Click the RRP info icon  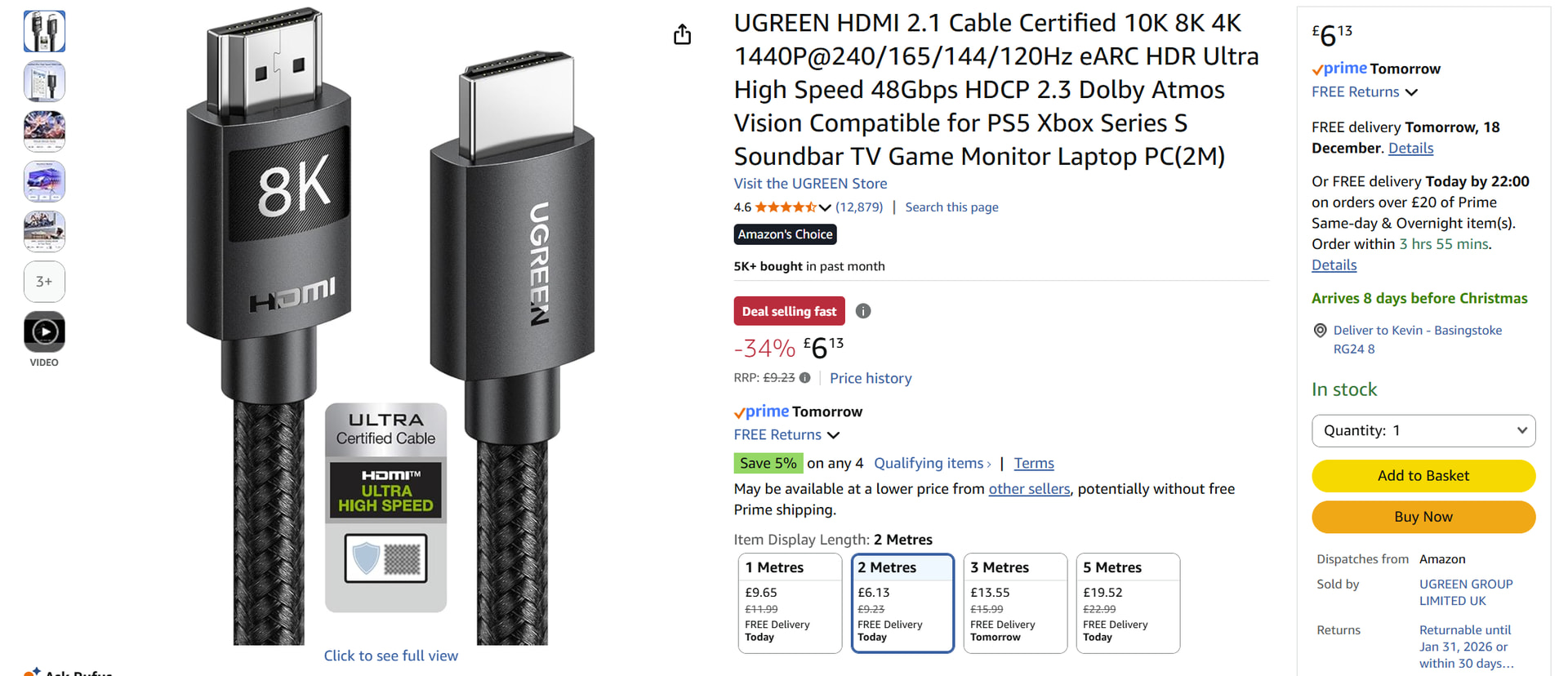click(x=805, y=378)
